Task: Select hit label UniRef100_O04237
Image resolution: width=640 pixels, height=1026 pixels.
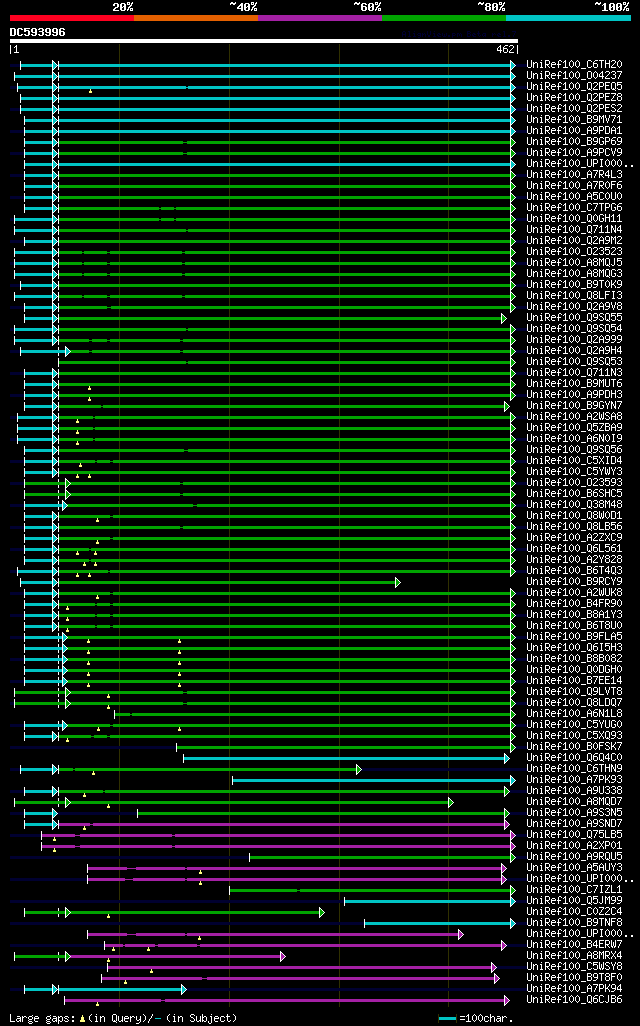Action: 575,76
